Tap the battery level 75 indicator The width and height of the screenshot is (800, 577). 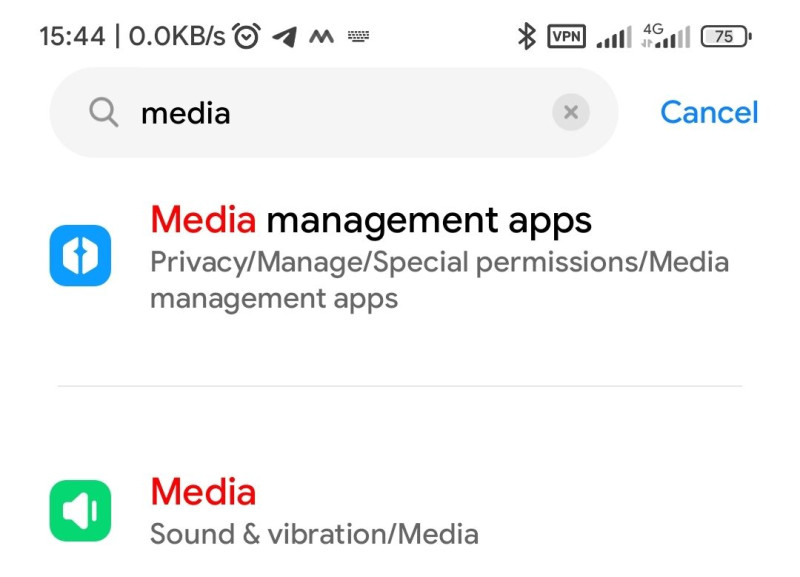point(726,36)
